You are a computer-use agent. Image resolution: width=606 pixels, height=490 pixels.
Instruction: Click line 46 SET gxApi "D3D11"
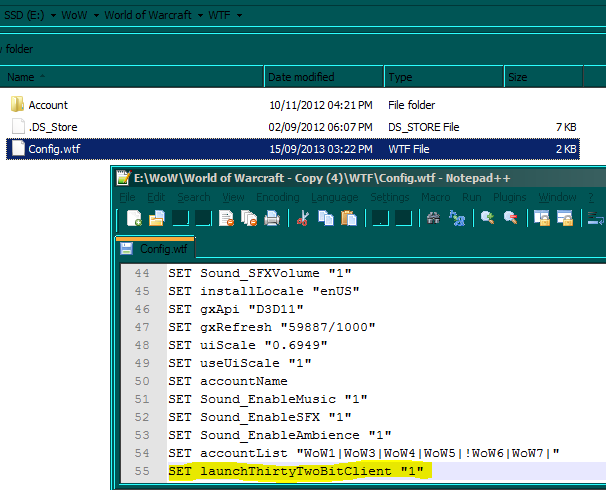click(236, 309)
